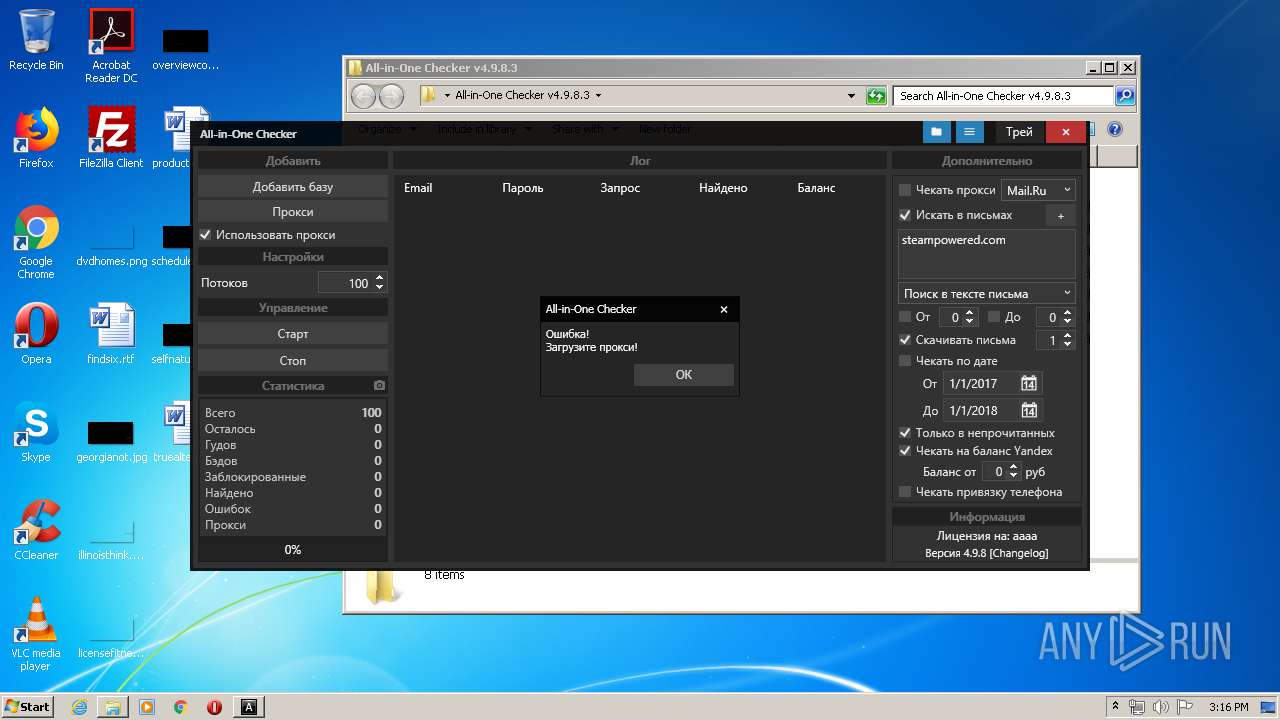Select the Google Chrome desktop icon
The height and width of the screenshot is (720, 1280).
tap(36, 242)
